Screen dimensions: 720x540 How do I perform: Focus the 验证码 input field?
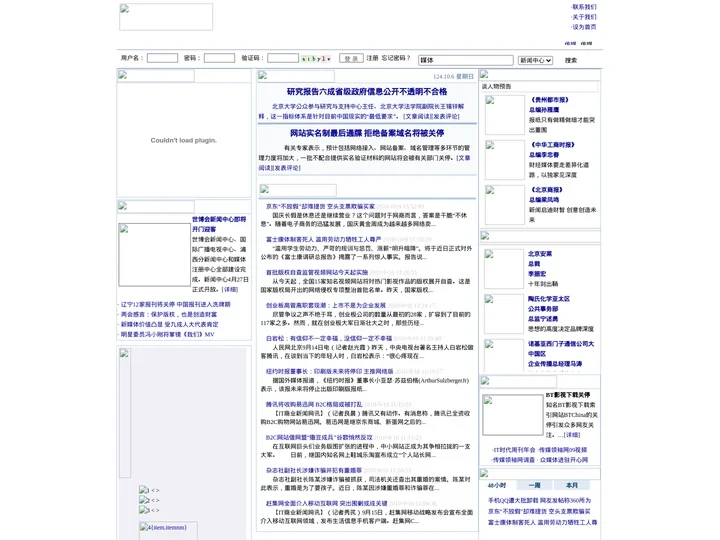(x=283, y=58)
